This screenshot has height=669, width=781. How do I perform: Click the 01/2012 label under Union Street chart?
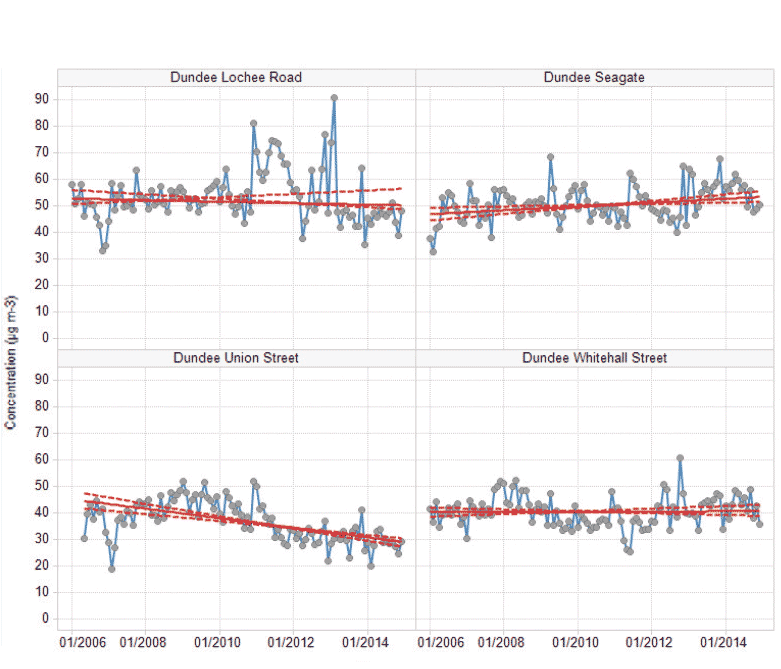(x=291, y=642)
